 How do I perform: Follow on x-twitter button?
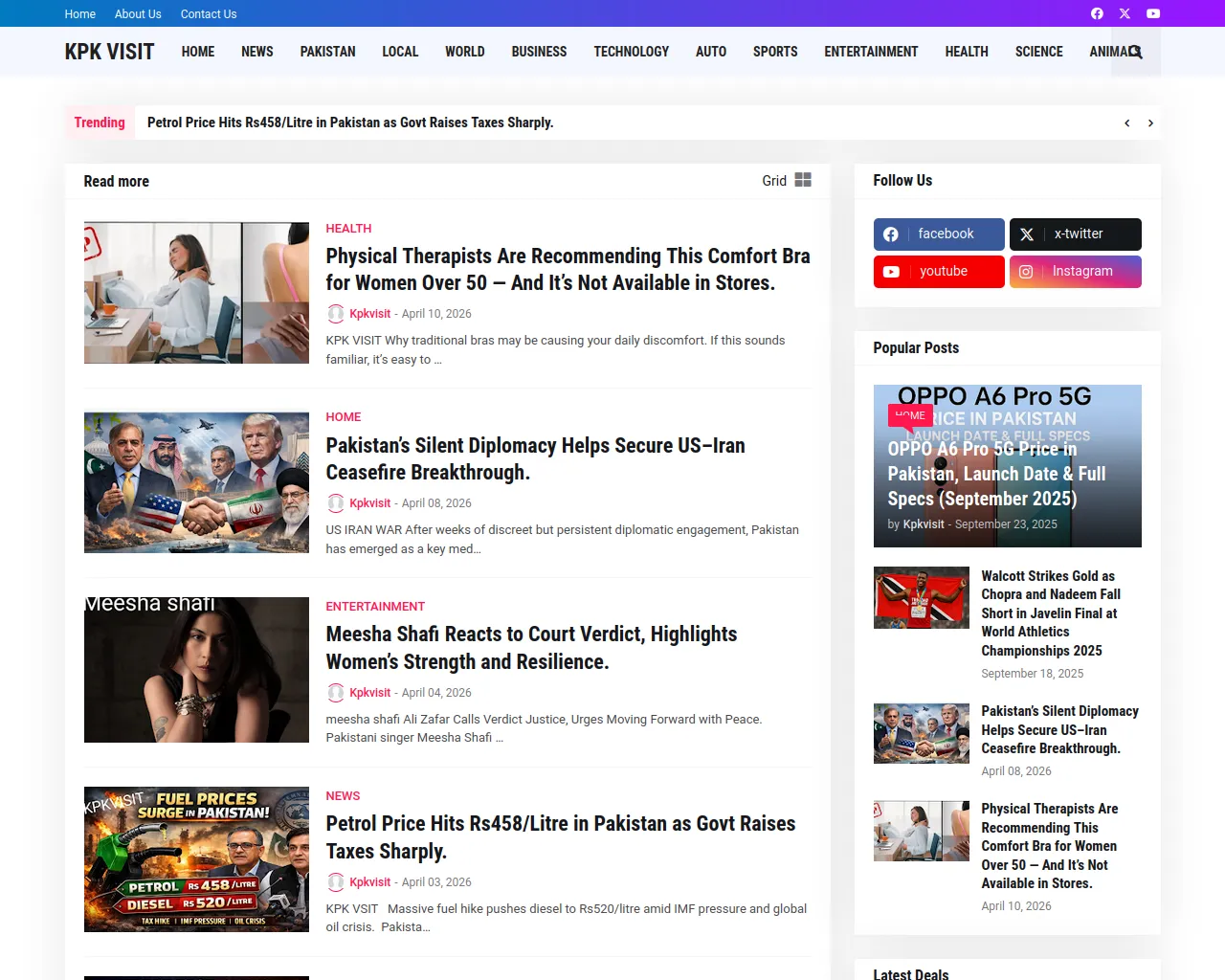pos(1076,234)
